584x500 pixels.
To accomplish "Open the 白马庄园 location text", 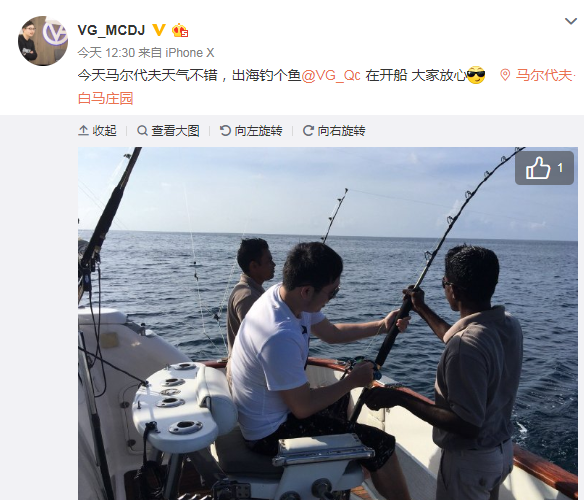I will coord(105,98).
